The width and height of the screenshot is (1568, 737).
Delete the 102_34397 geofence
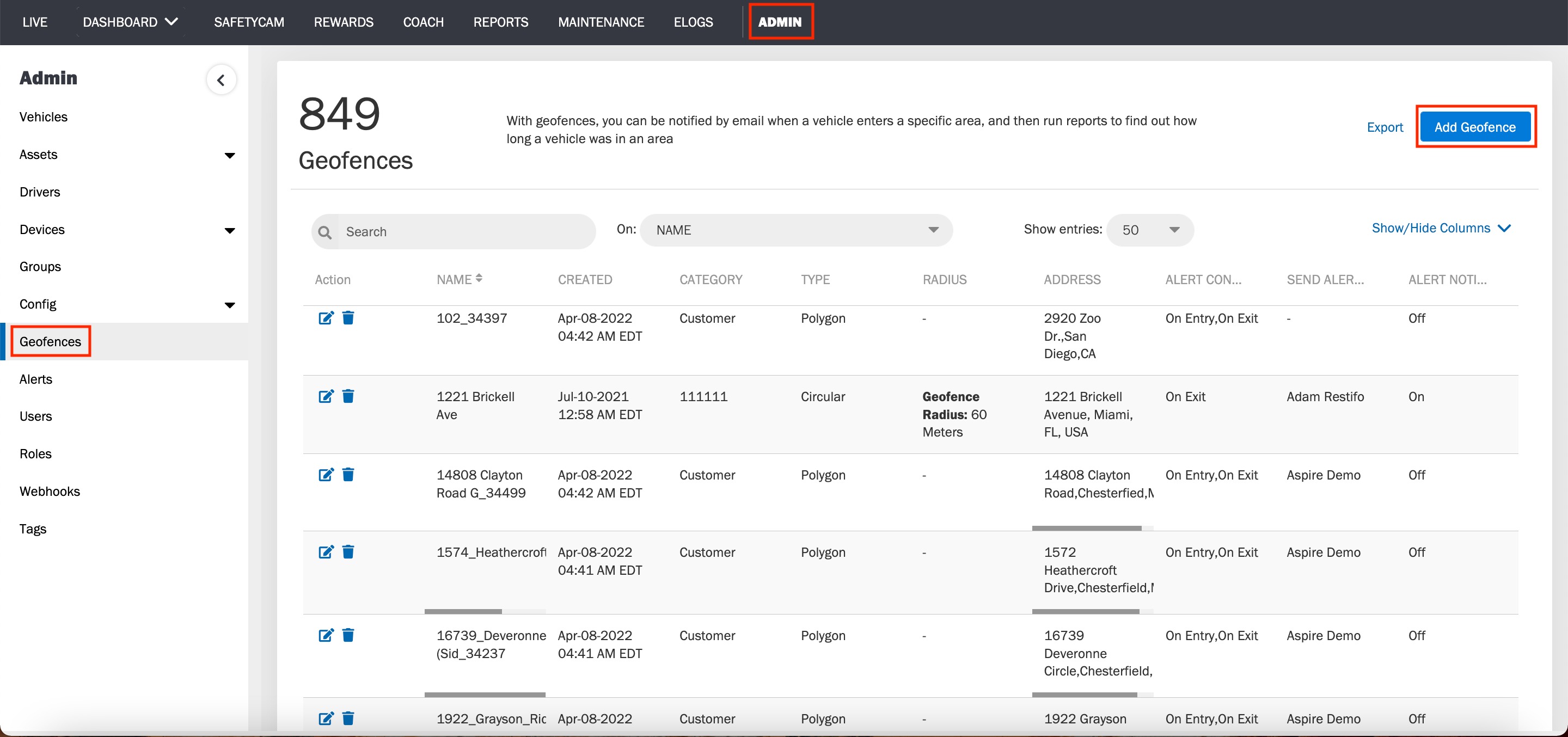[x=348, y=318]
